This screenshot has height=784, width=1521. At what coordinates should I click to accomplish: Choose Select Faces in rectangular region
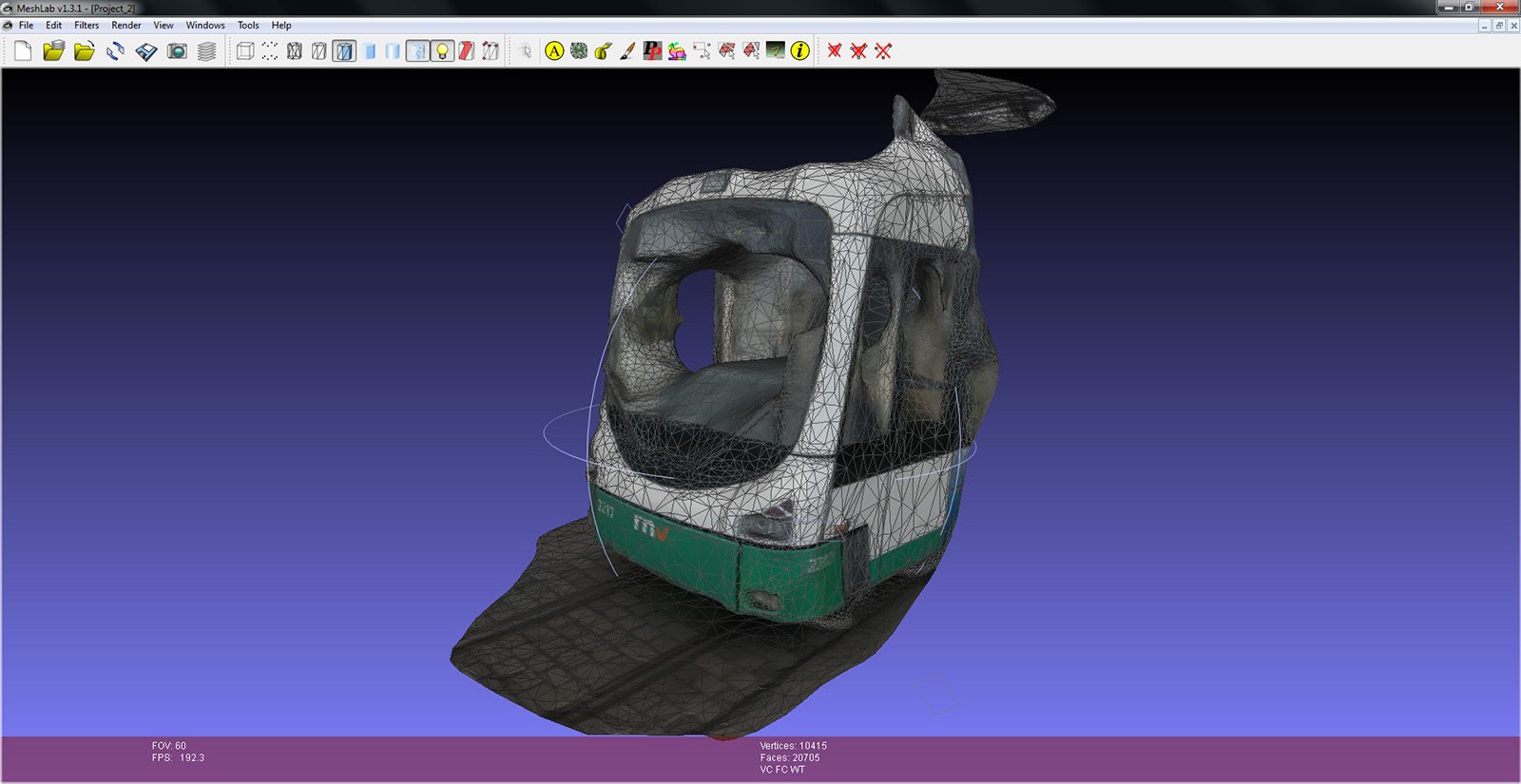pos(726,51)
